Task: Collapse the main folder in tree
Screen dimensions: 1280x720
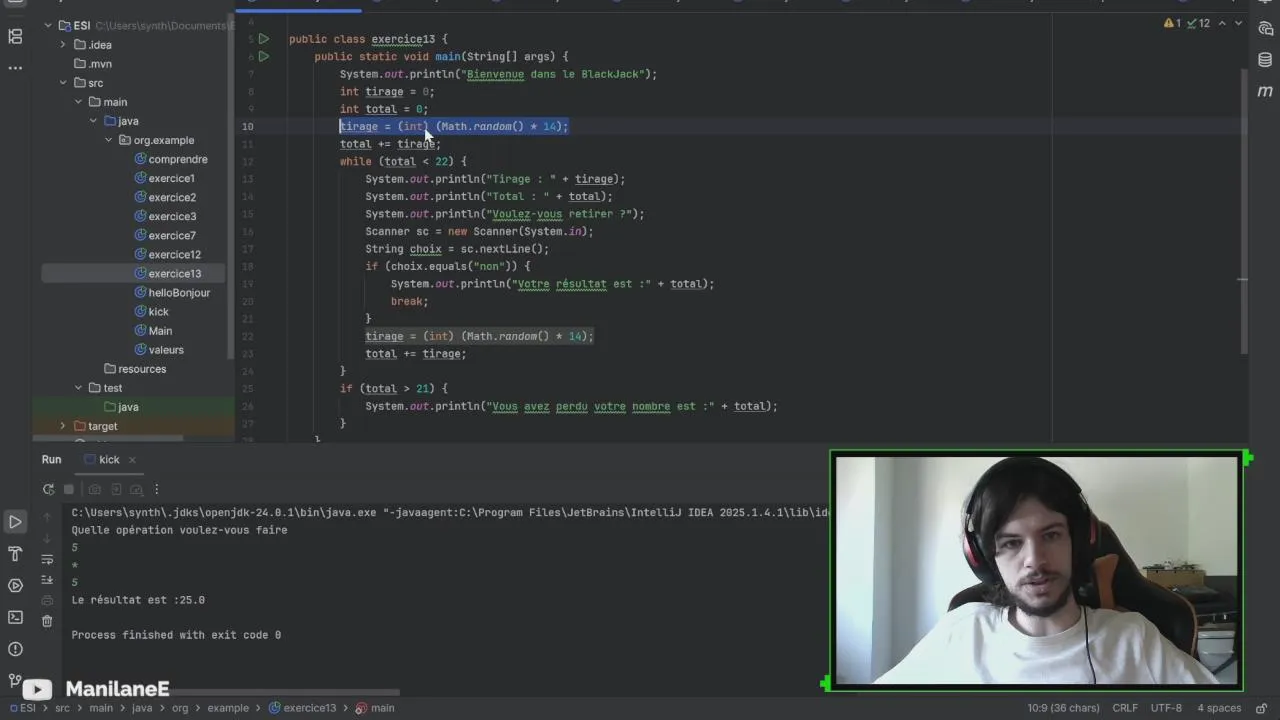Action: point(79,102)
